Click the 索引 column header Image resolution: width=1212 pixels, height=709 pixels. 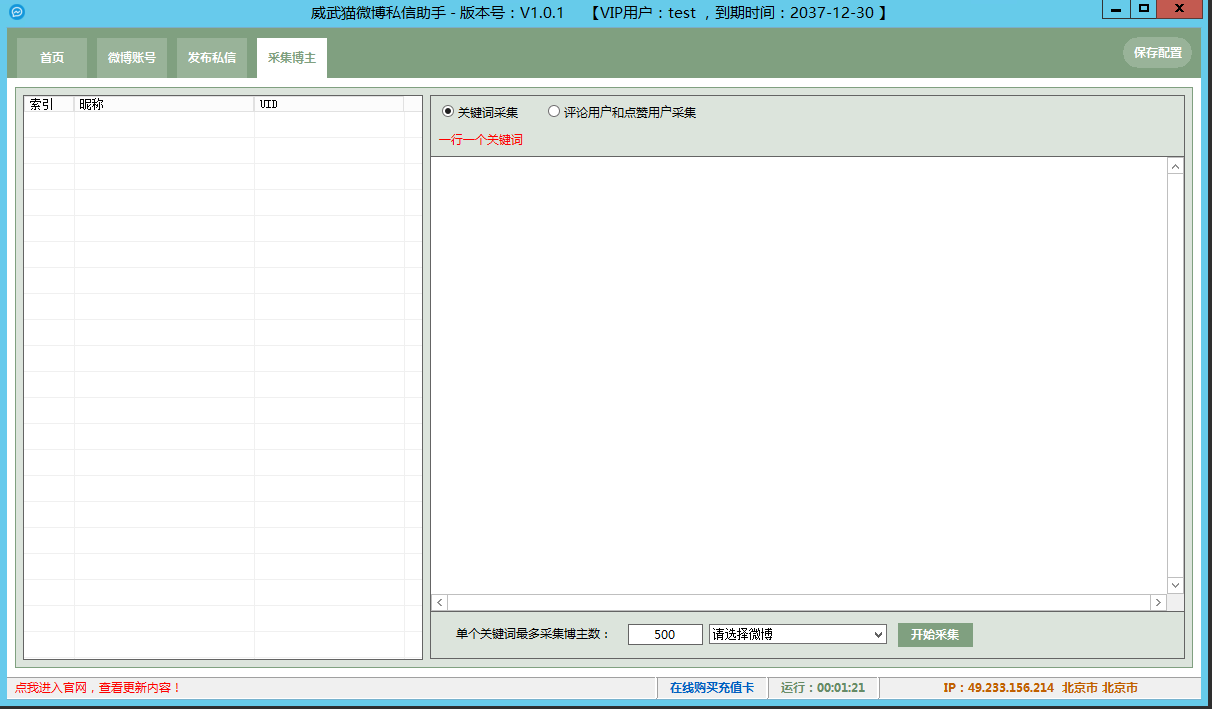coord(49,104)
